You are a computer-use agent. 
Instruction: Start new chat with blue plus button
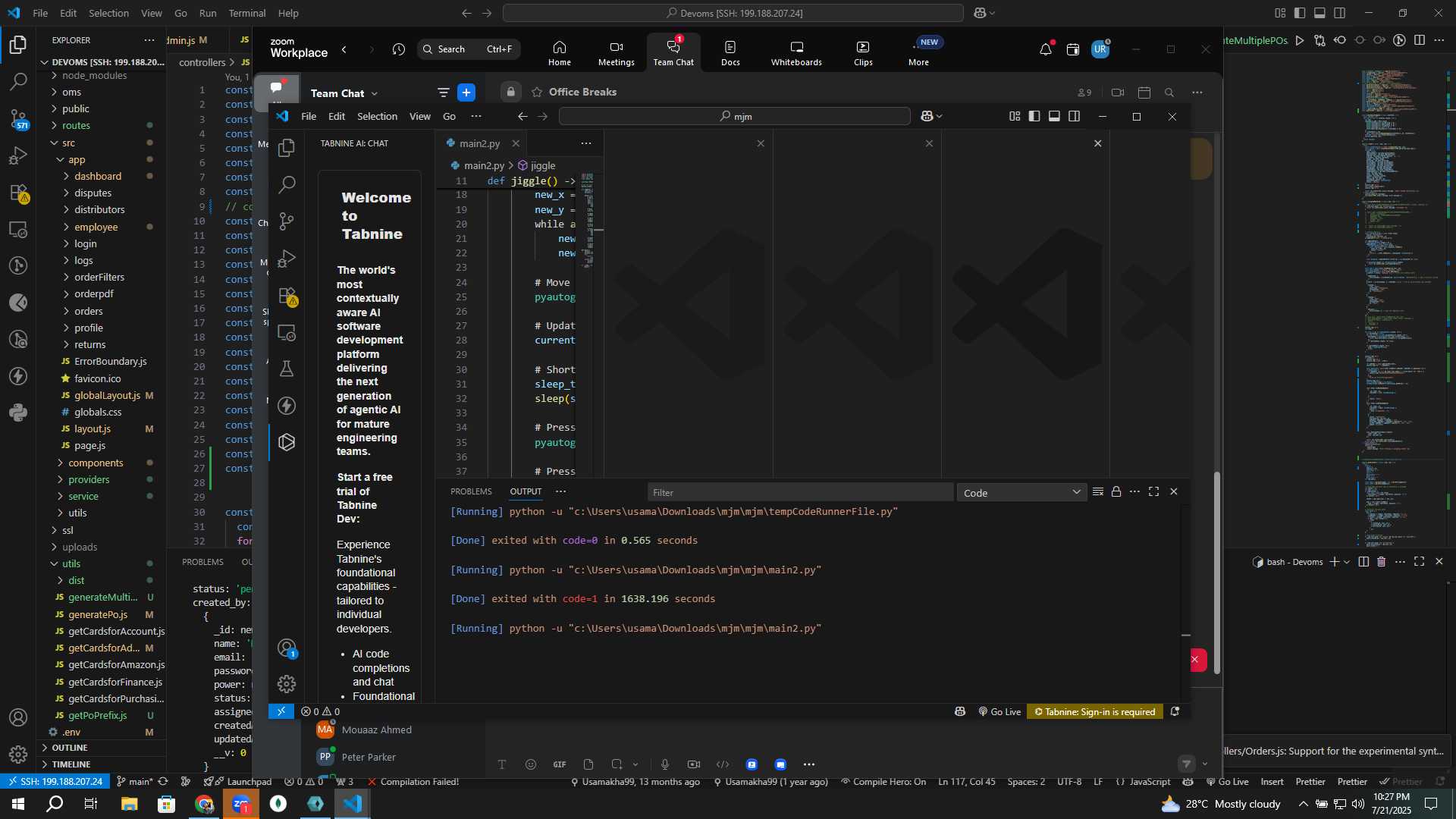[x=466, y=93]
